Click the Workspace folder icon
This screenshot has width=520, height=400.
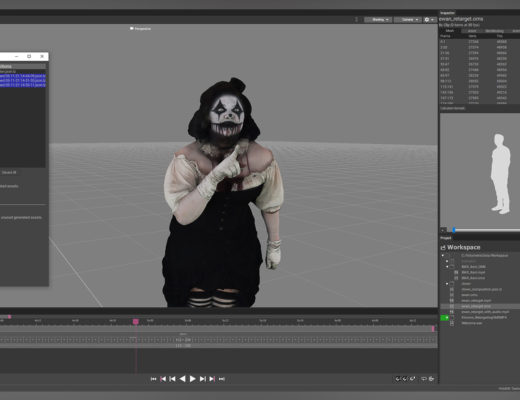[443, 247]
